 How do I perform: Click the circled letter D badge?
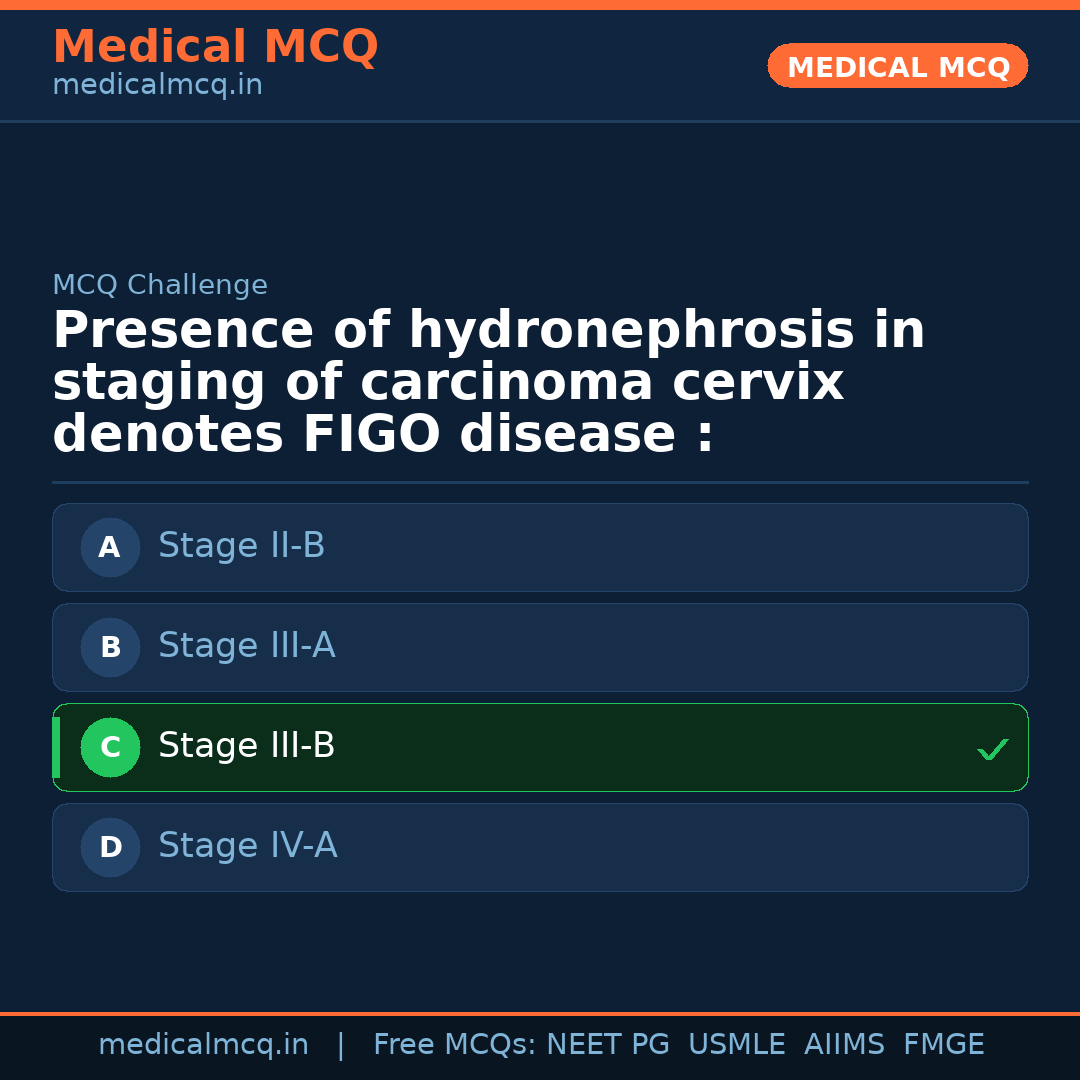(110, 847)
